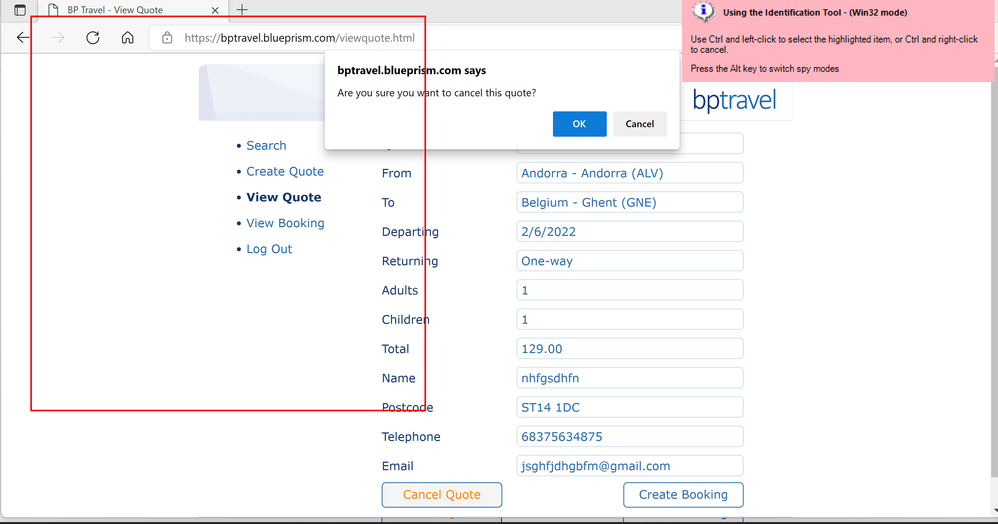Image resolution: width=998 pixels, height=524 pixels.
Task: Click the padlock site info icon
Action: click(167, 38)
